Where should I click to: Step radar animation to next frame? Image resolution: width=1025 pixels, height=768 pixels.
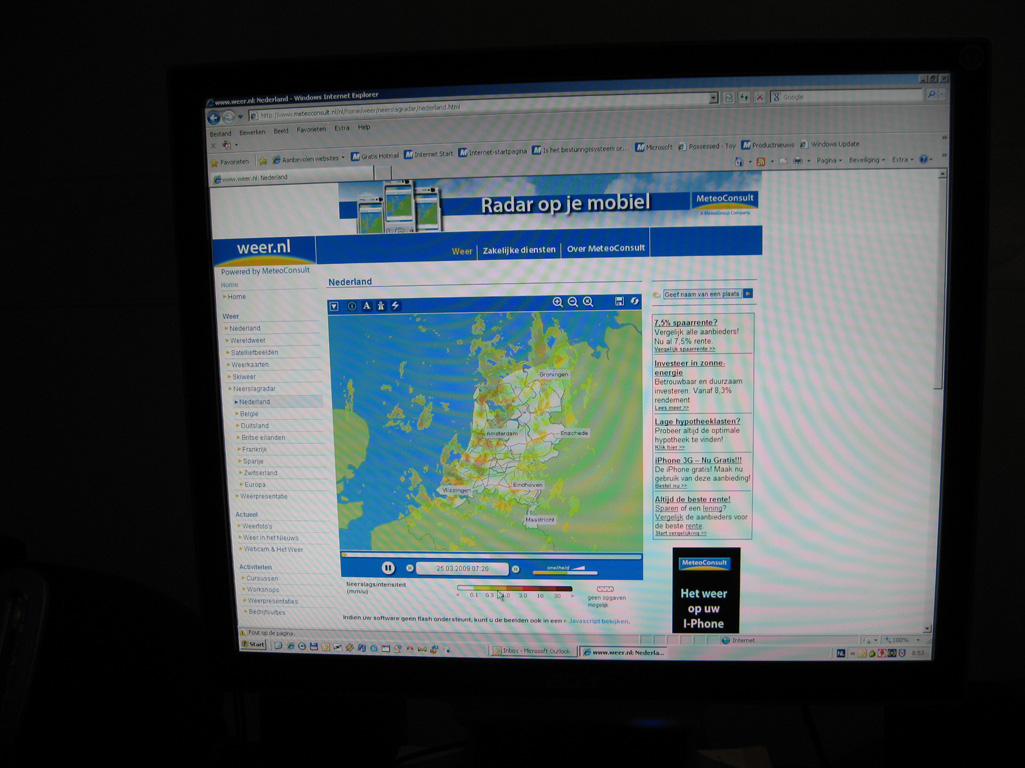[x=515, y=569]
